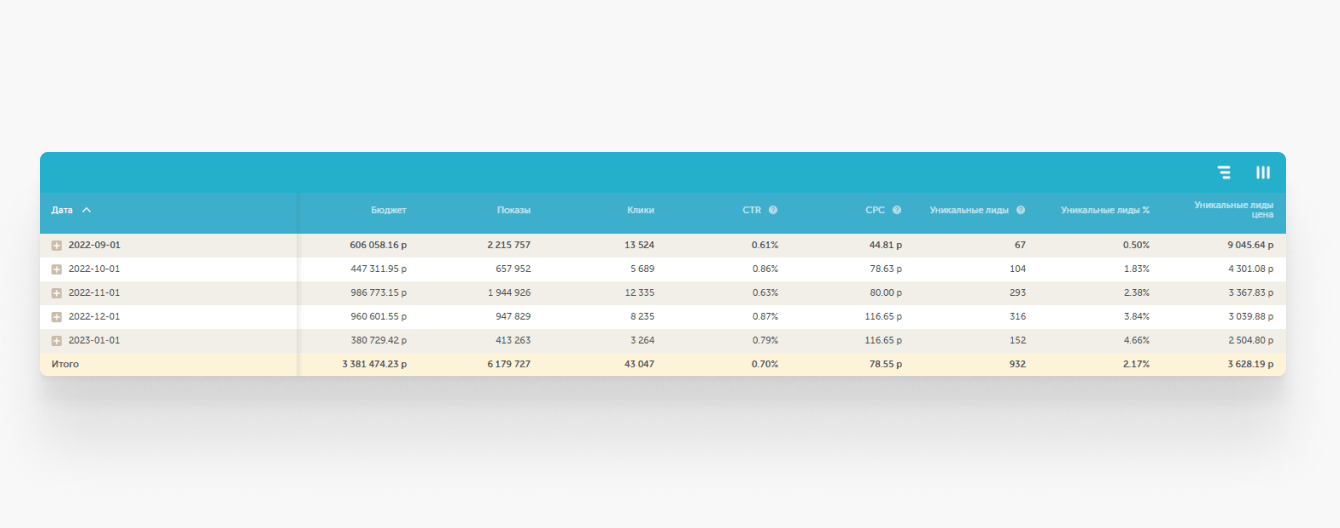
Task: Click the Уникальные лиды help icon
Action: click(1021, 210)
